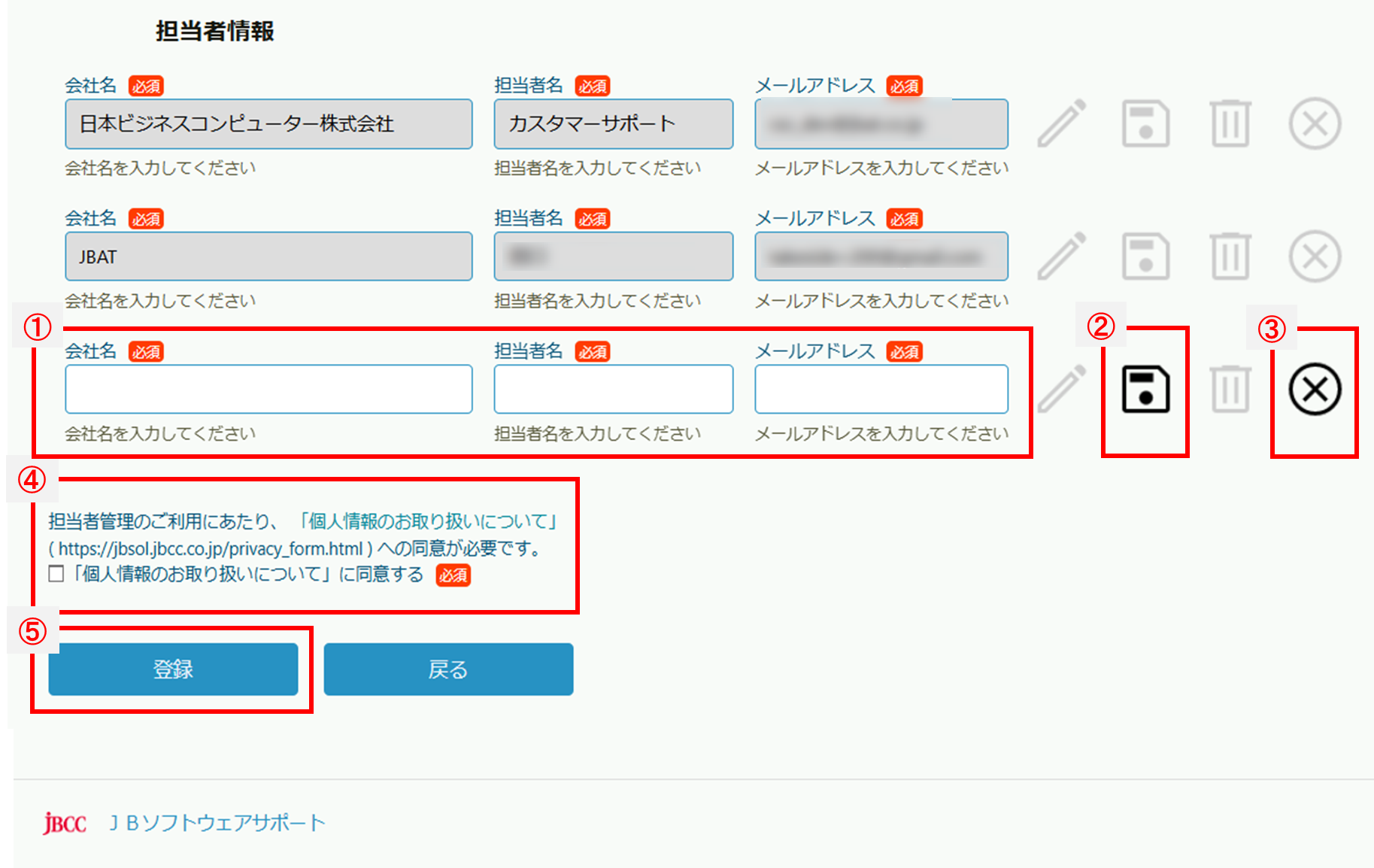
Task: Click the JBソフトウェアサポート footer text
Action: tap(217, 823)
